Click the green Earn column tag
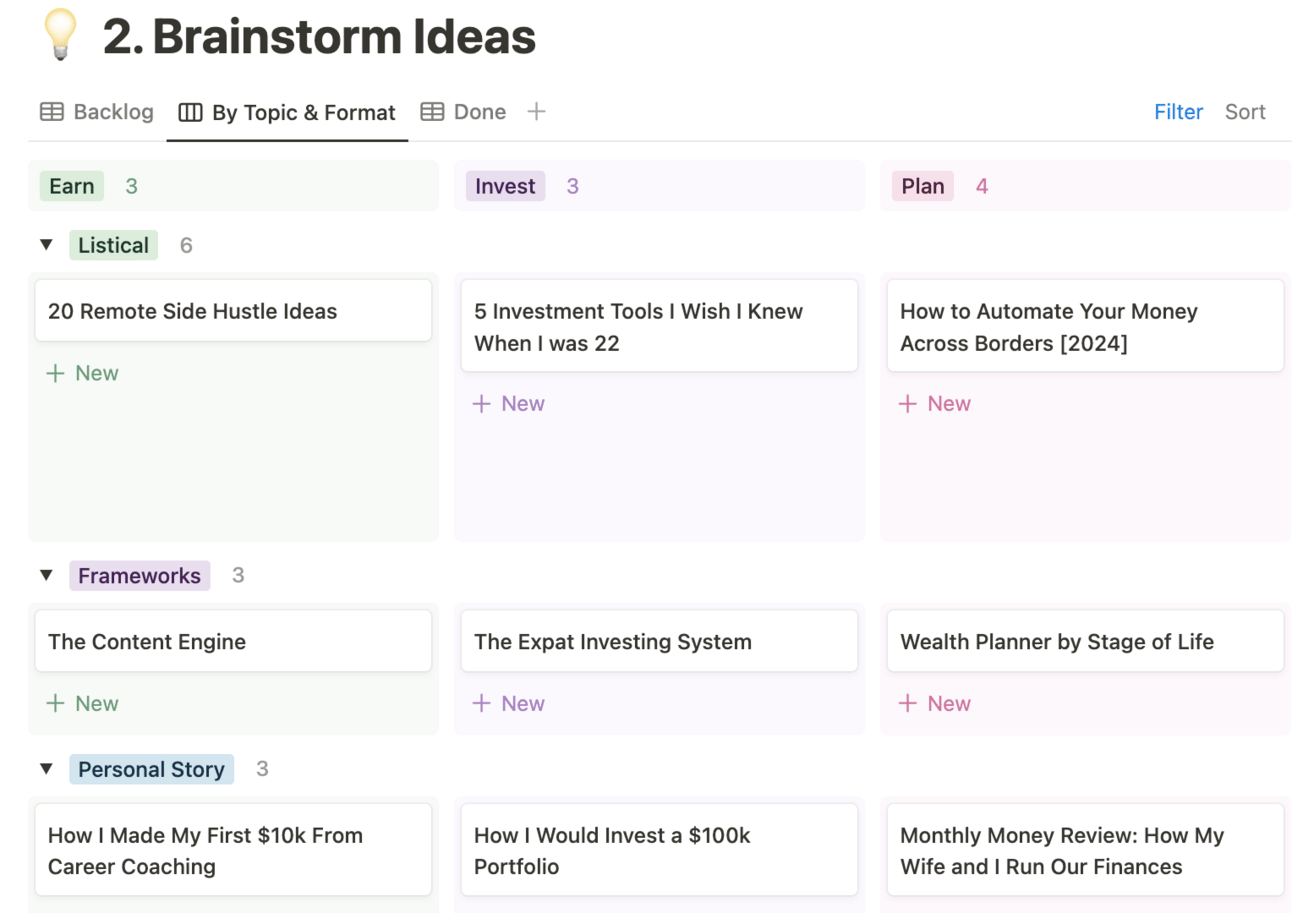The height and width of the screenshot is (913, 1292). coord(72,186)
